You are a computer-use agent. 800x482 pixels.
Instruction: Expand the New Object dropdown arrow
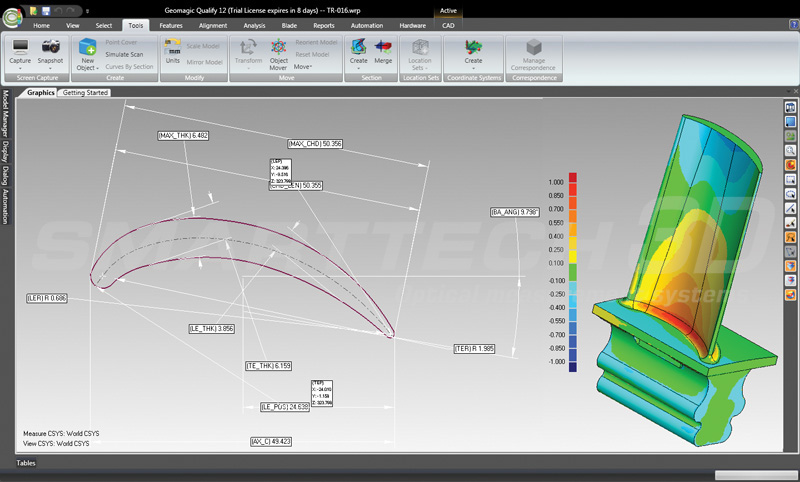tap(97, 68)
